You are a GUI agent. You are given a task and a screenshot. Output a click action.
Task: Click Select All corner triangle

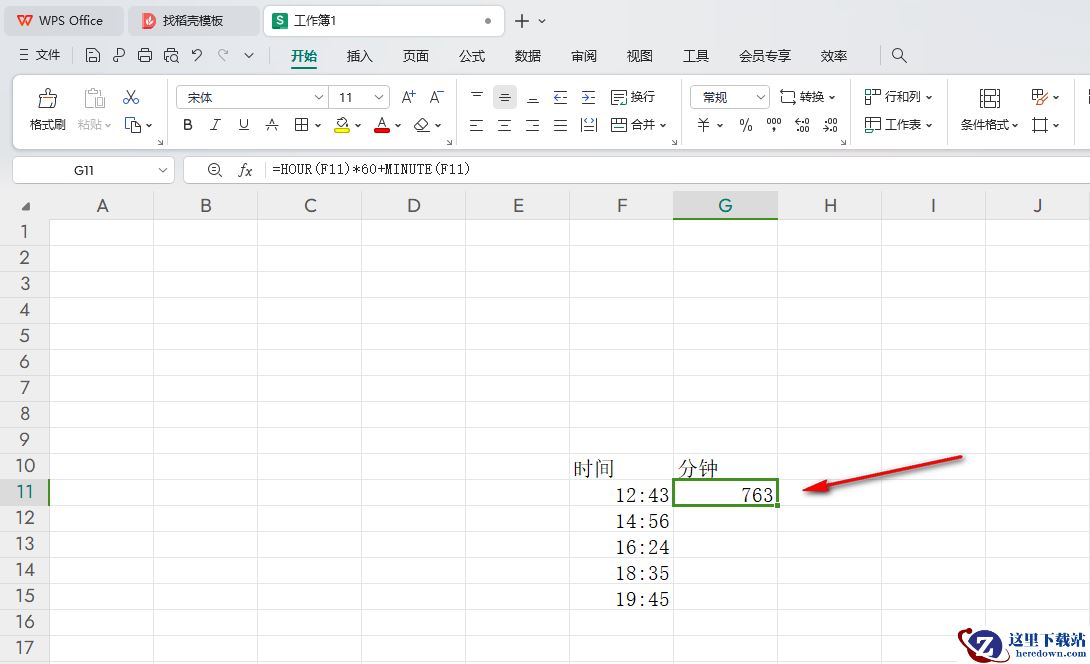click(x=26, y=207)
